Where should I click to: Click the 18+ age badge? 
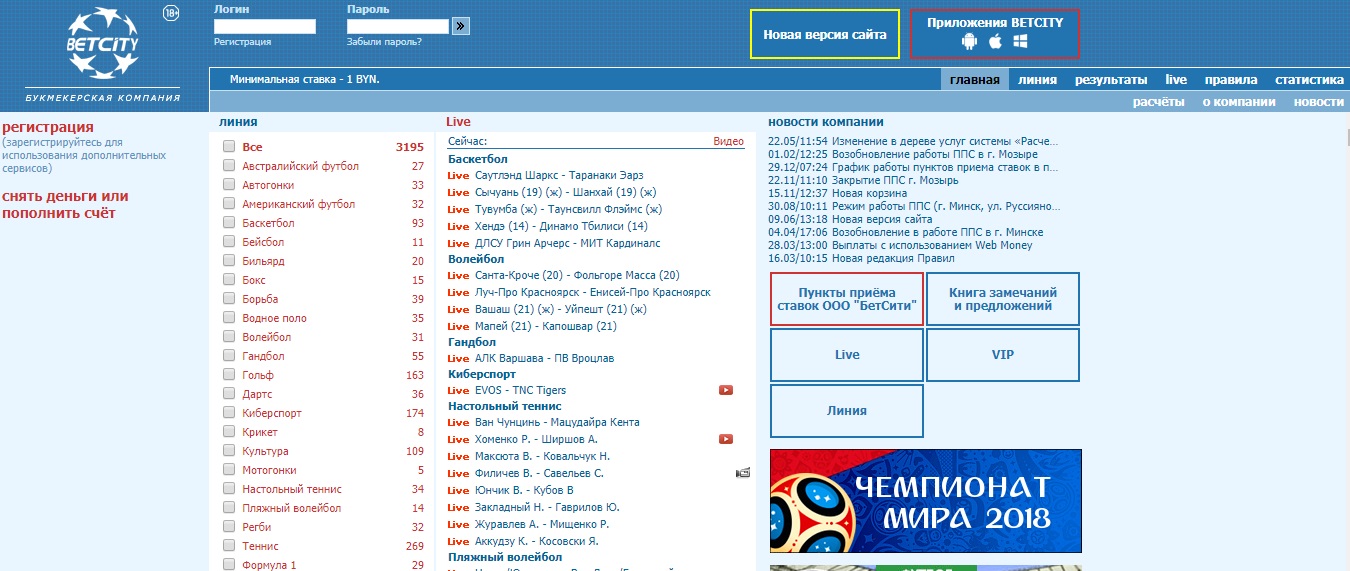click(x=171, y=13)
